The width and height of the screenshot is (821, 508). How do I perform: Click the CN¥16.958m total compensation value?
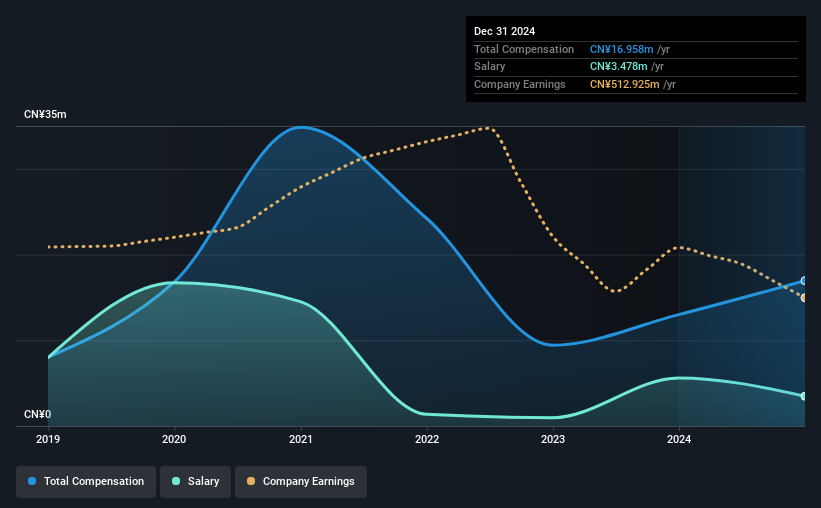coord(622,49)
